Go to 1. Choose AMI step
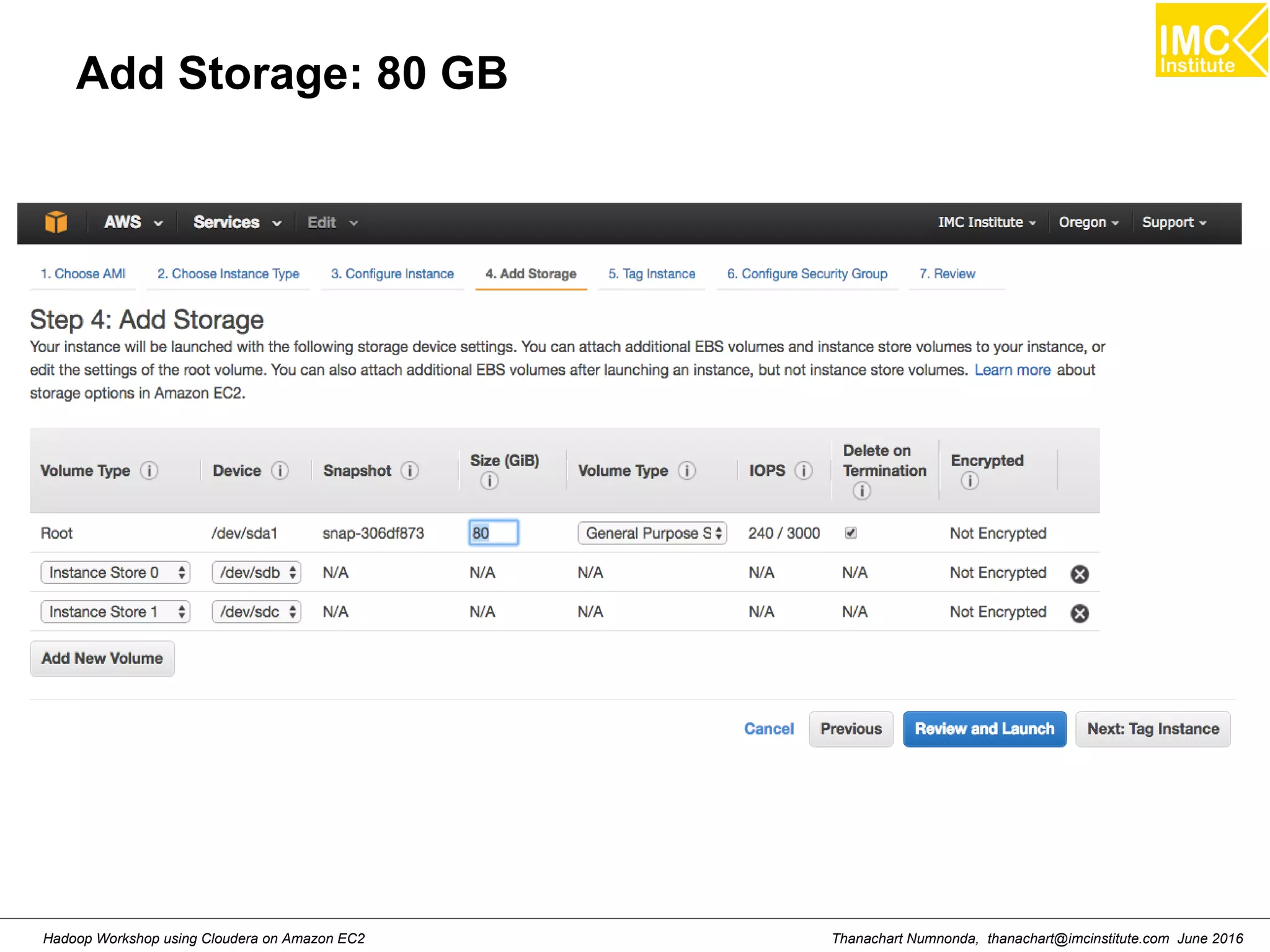 (83, 274)
